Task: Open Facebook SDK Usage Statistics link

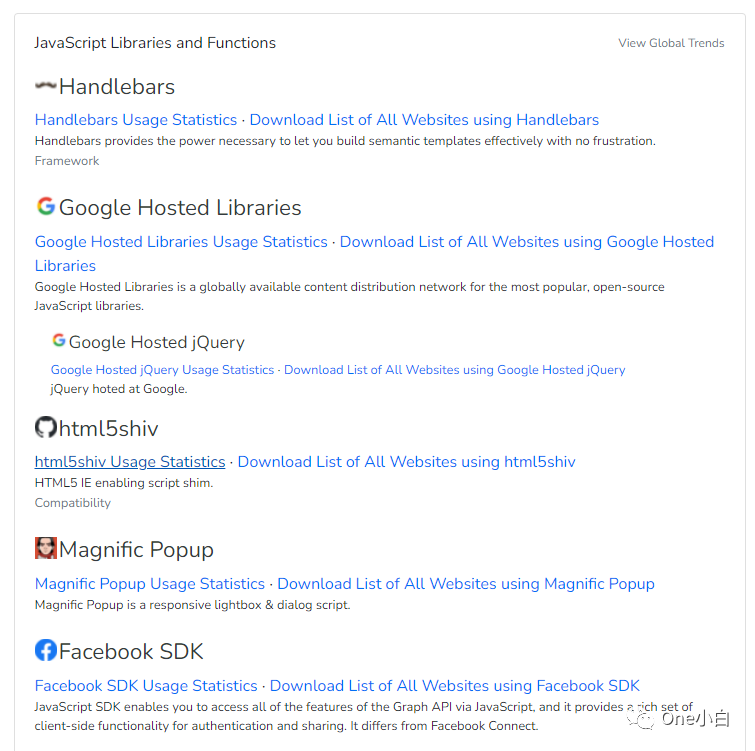Action: pos(146,686)
